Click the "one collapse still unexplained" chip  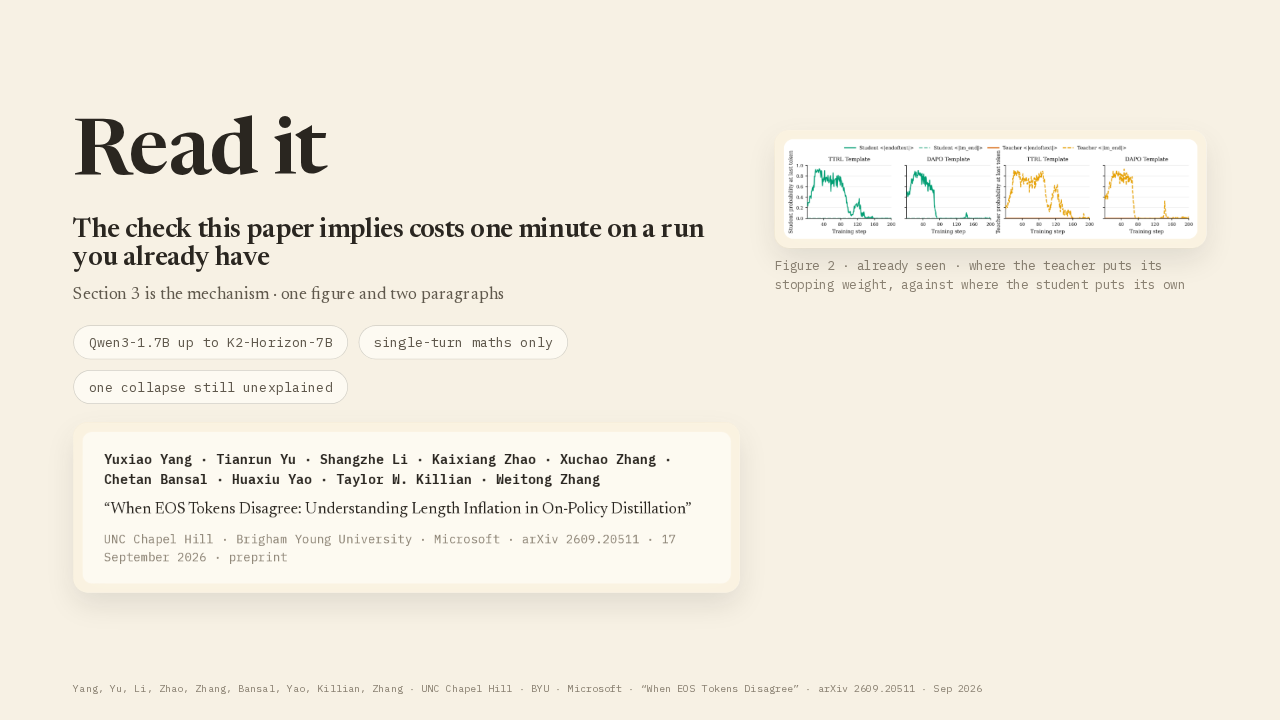pyautogui.click(x=210, y=387)
